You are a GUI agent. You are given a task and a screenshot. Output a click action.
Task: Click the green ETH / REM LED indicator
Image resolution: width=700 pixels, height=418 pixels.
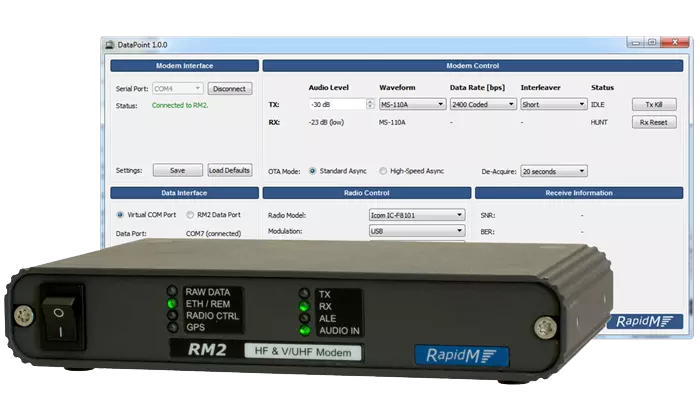click(x=171, y=302)
